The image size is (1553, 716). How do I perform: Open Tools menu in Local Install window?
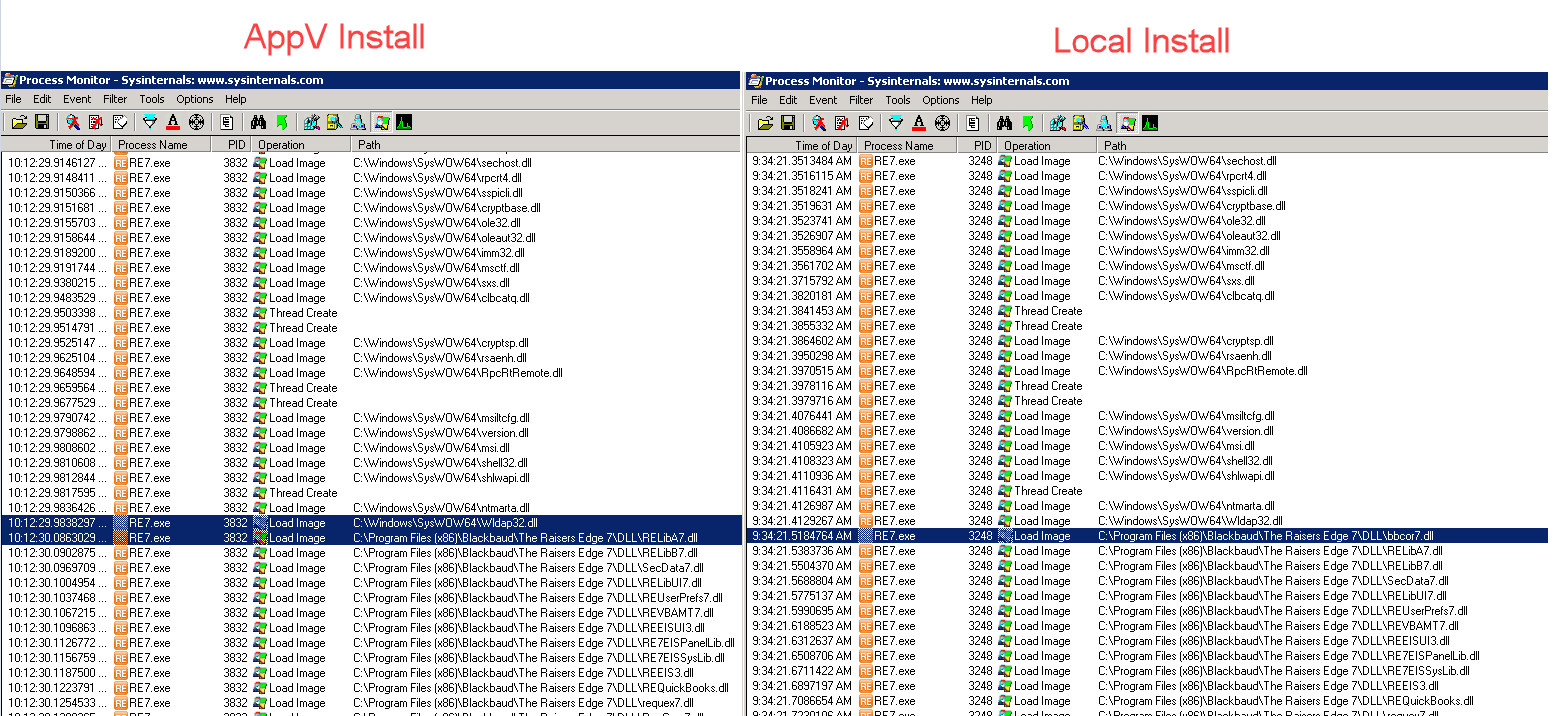pos(898,100)
